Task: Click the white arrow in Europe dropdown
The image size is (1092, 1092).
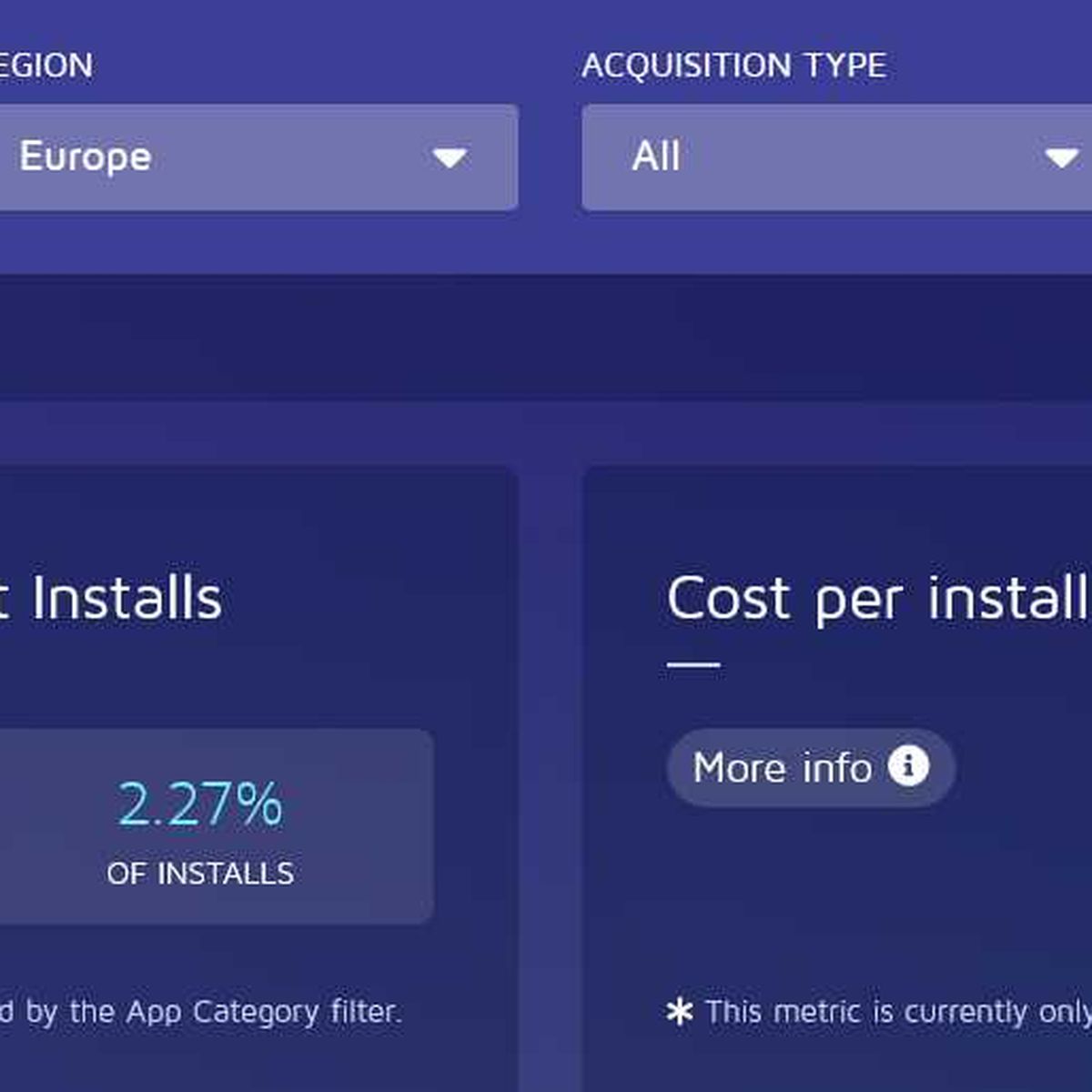Action: [x=450, y=158]
